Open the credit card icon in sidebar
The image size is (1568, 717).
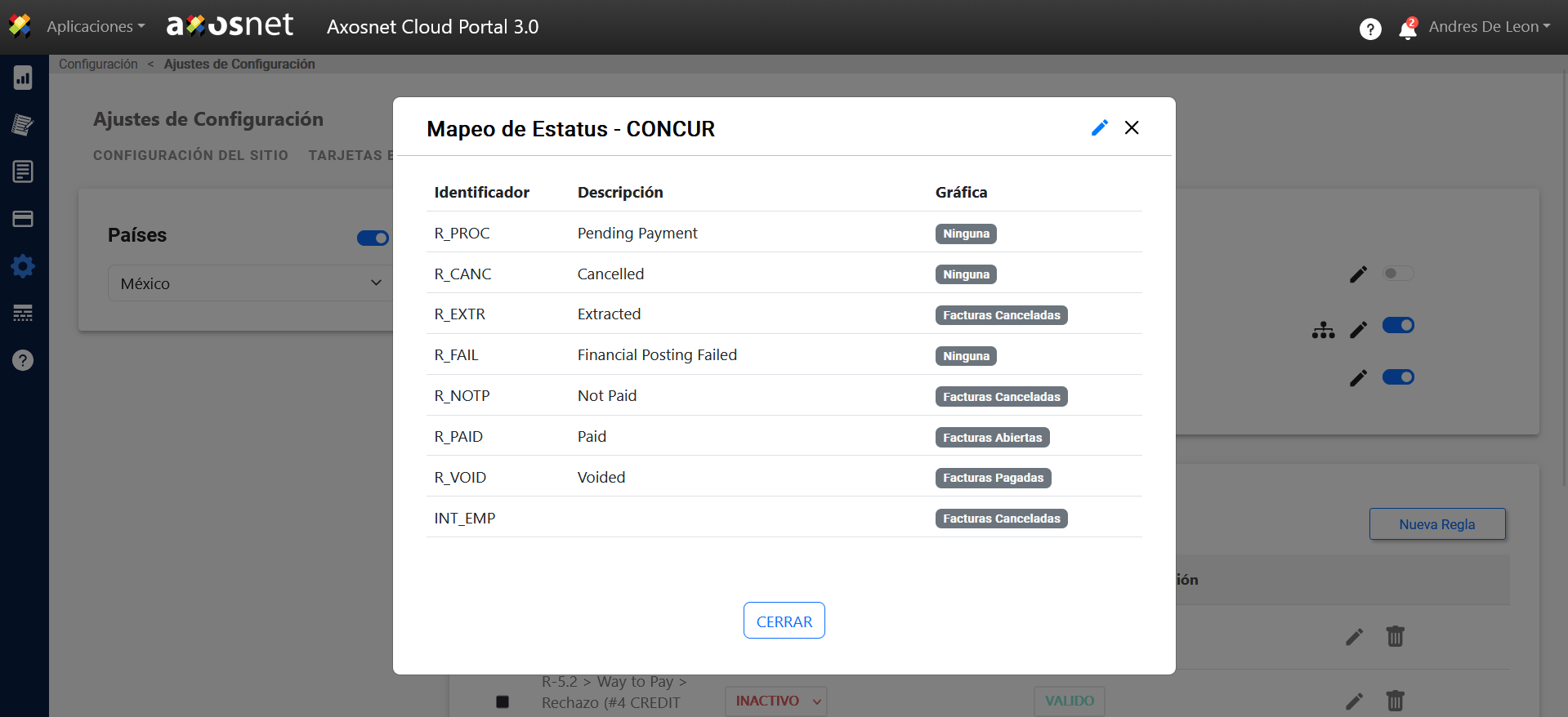click(23, 219)
